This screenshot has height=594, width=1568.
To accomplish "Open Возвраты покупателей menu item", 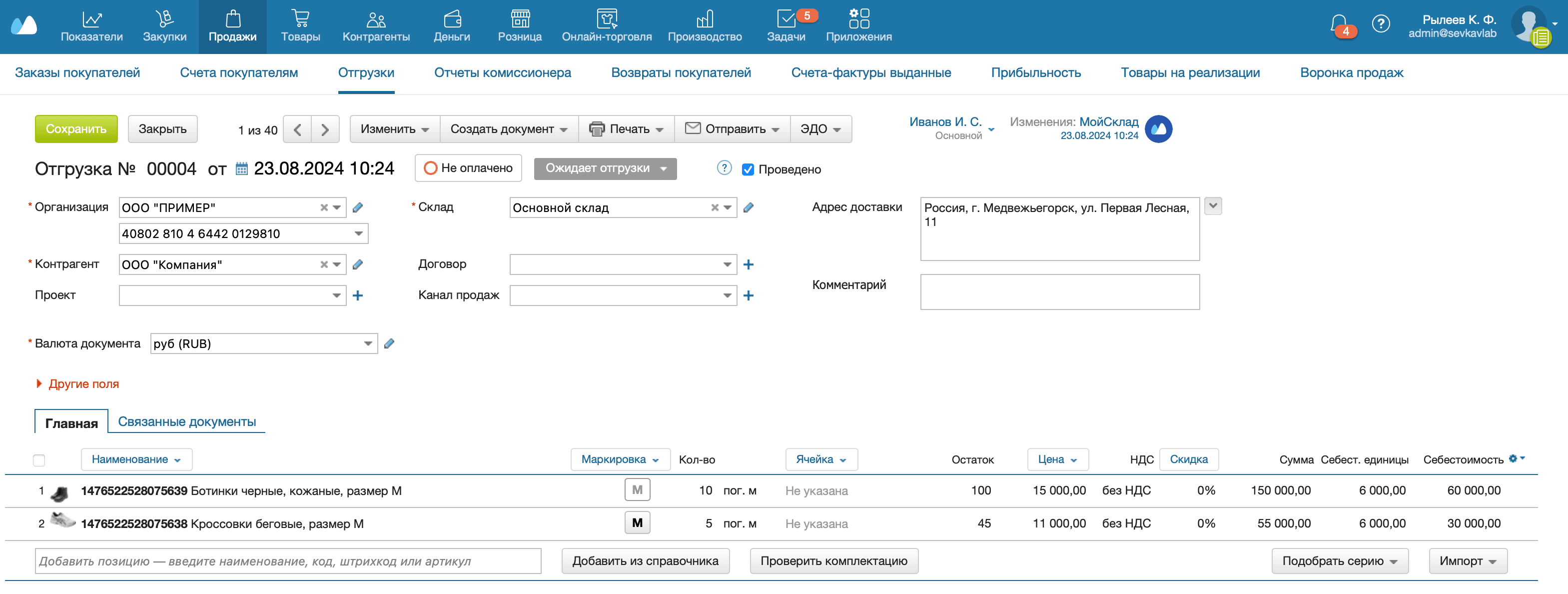I will [681, 72].
